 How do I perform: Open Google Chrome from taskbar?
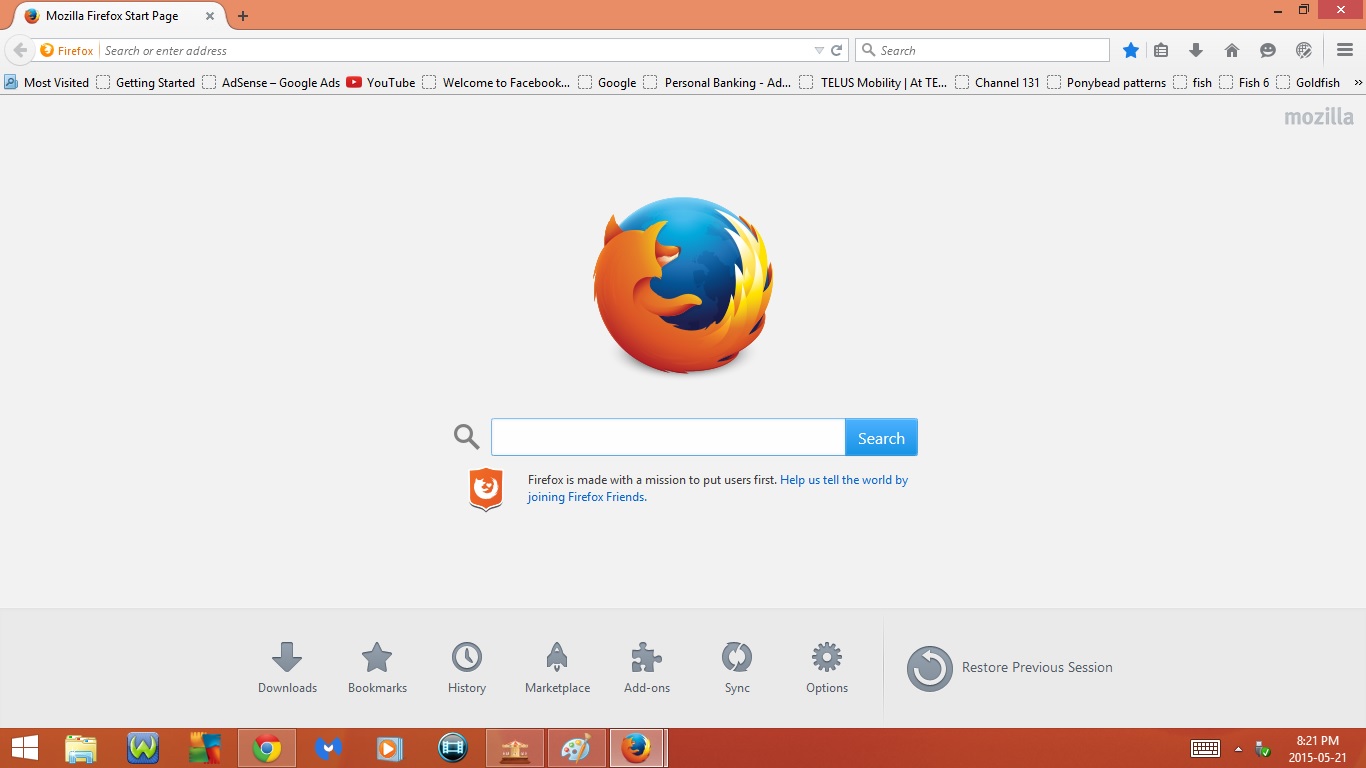pyautogui.click(x=267, y=748)
